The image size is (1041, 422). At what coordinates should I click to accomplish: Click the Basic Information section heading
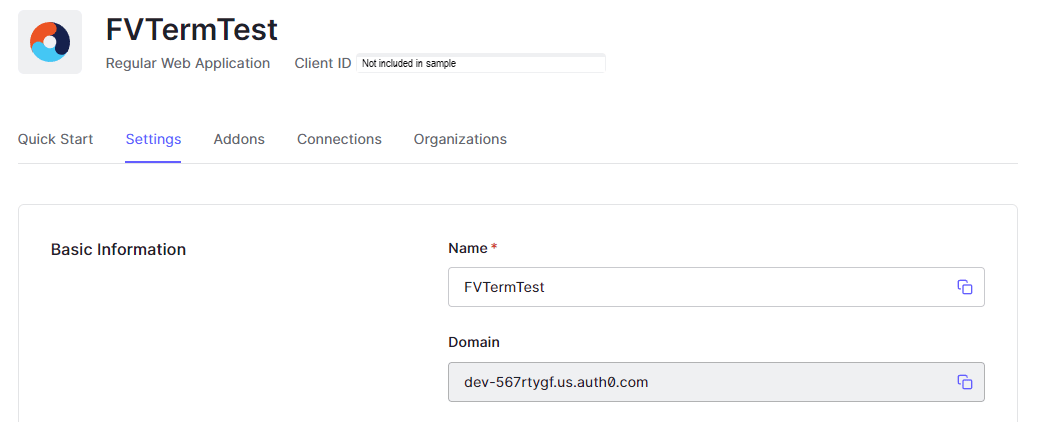coord(118,249)
